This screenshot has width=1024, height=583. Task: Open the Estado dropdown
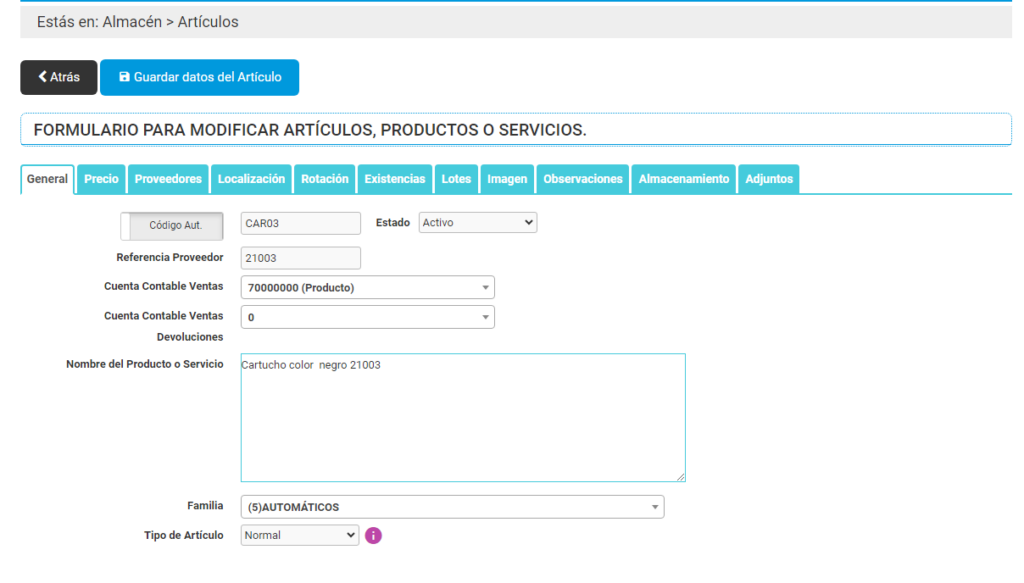(477, 223)
